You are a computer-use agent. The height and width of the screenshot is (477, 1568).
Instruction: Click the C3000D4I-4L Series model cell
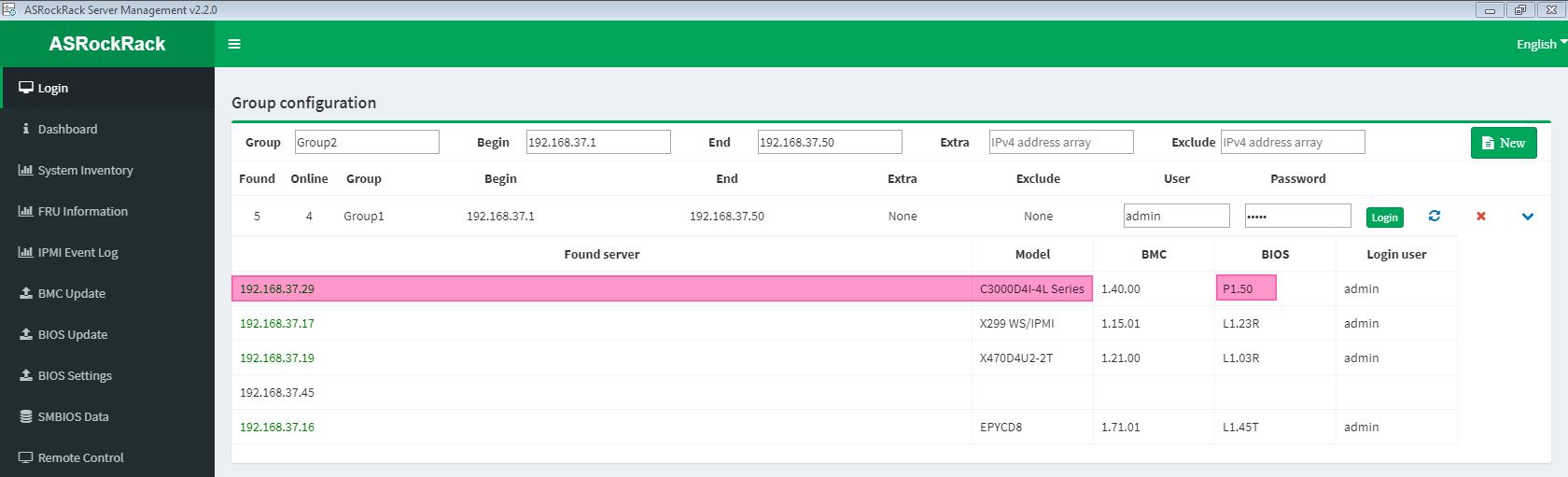pyautogui.click(x=1032, y=288)
